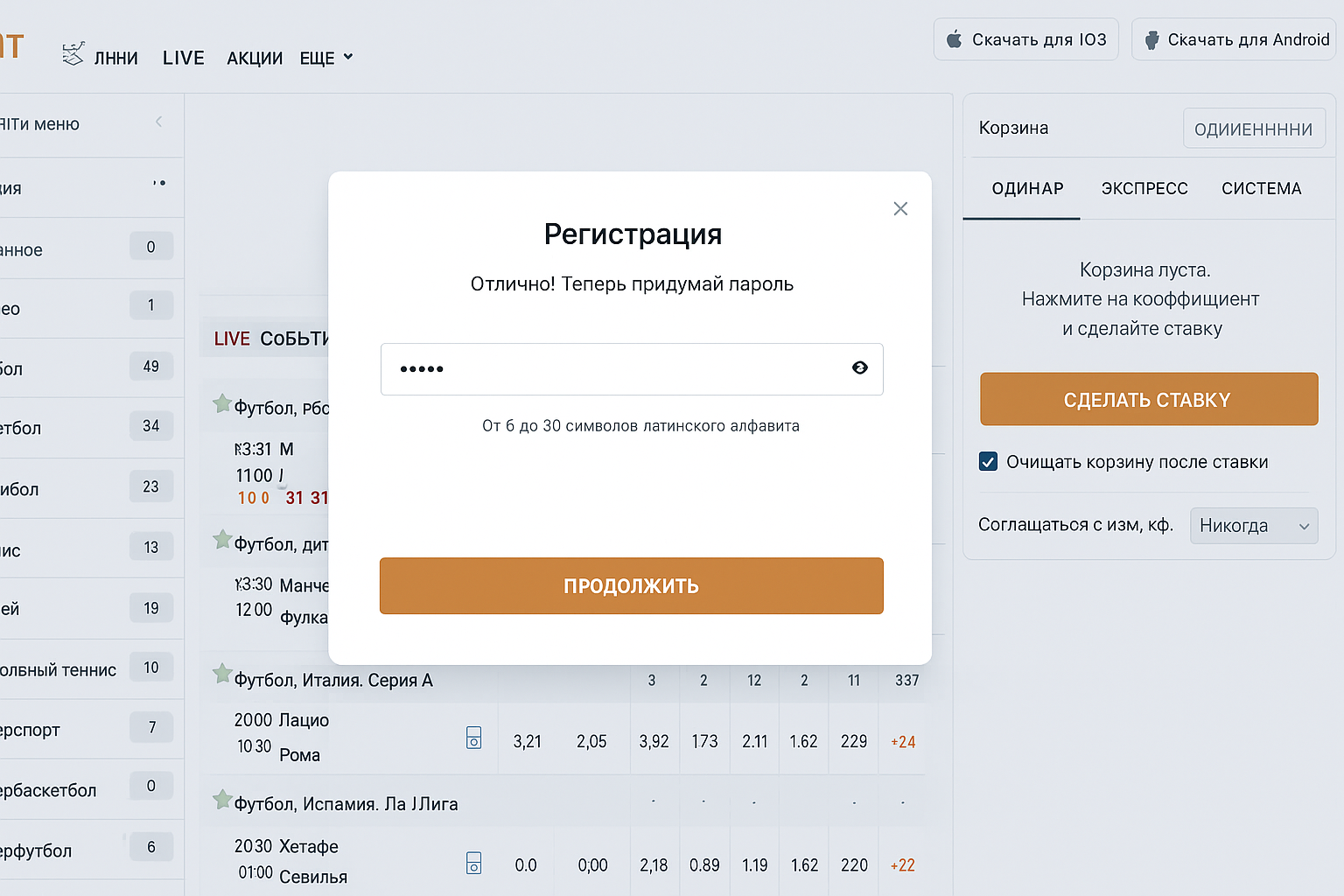Viewport: 1344px width, 896px height.
Task: Open match statistics icon for Хетафе — Севилья
Action: point(473,863)
